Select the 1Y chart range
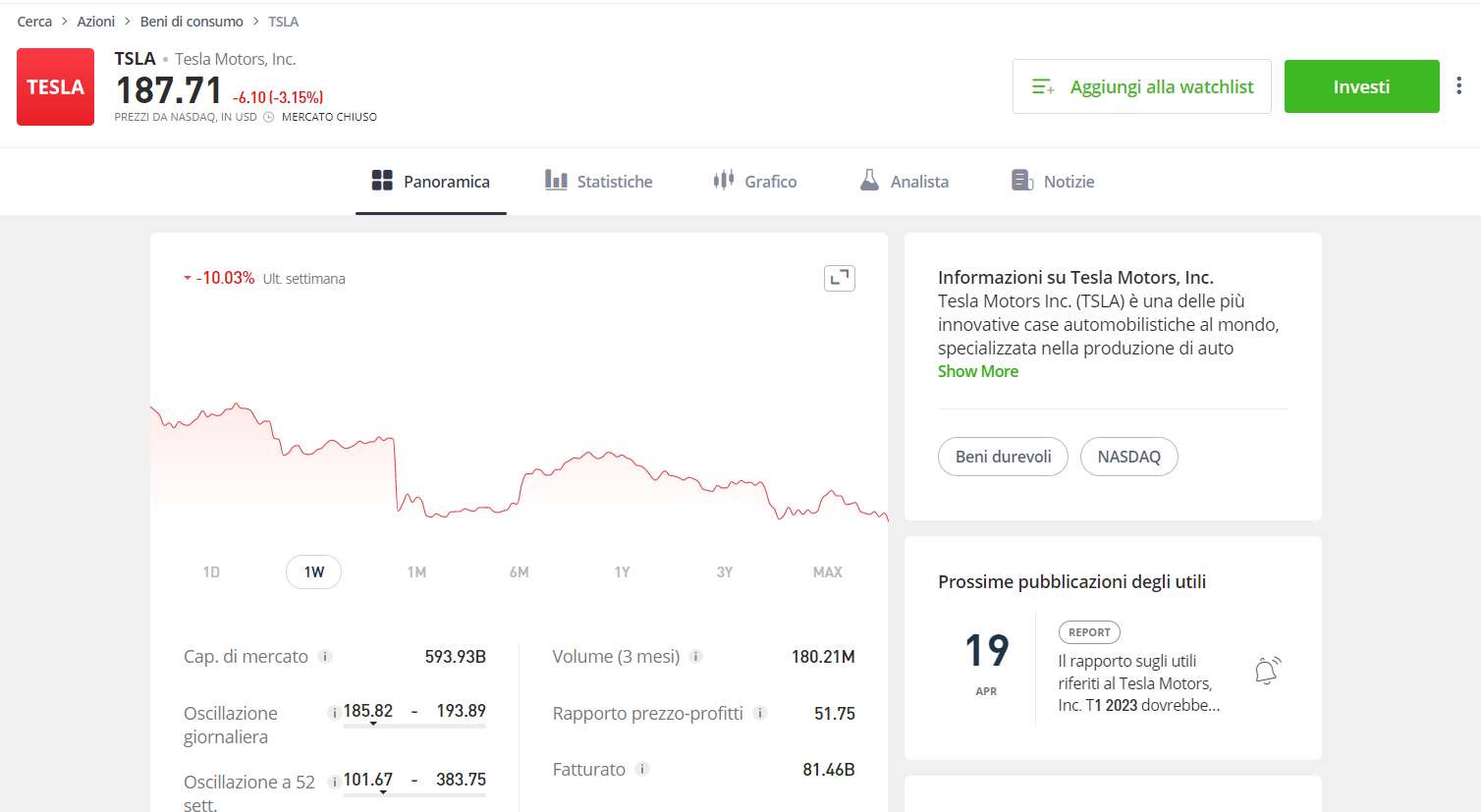The image size is (1481, 812). [622, 571]
